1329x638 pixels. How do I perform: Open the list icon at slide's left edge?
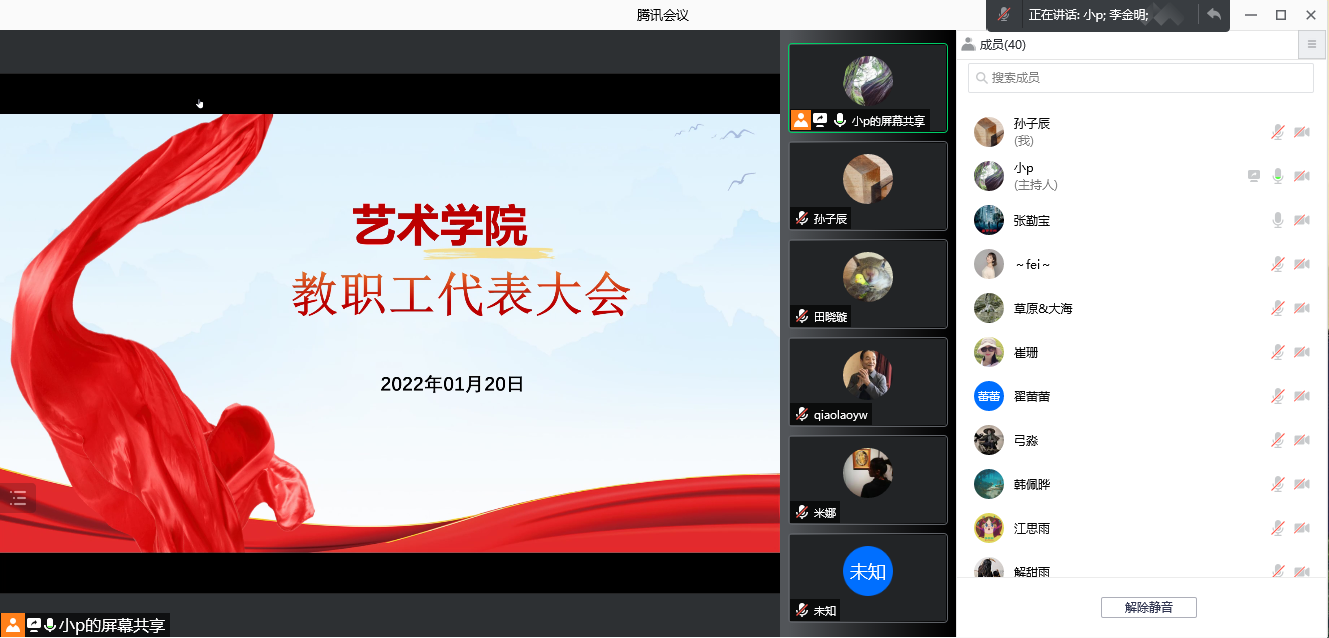click(18, 498)
